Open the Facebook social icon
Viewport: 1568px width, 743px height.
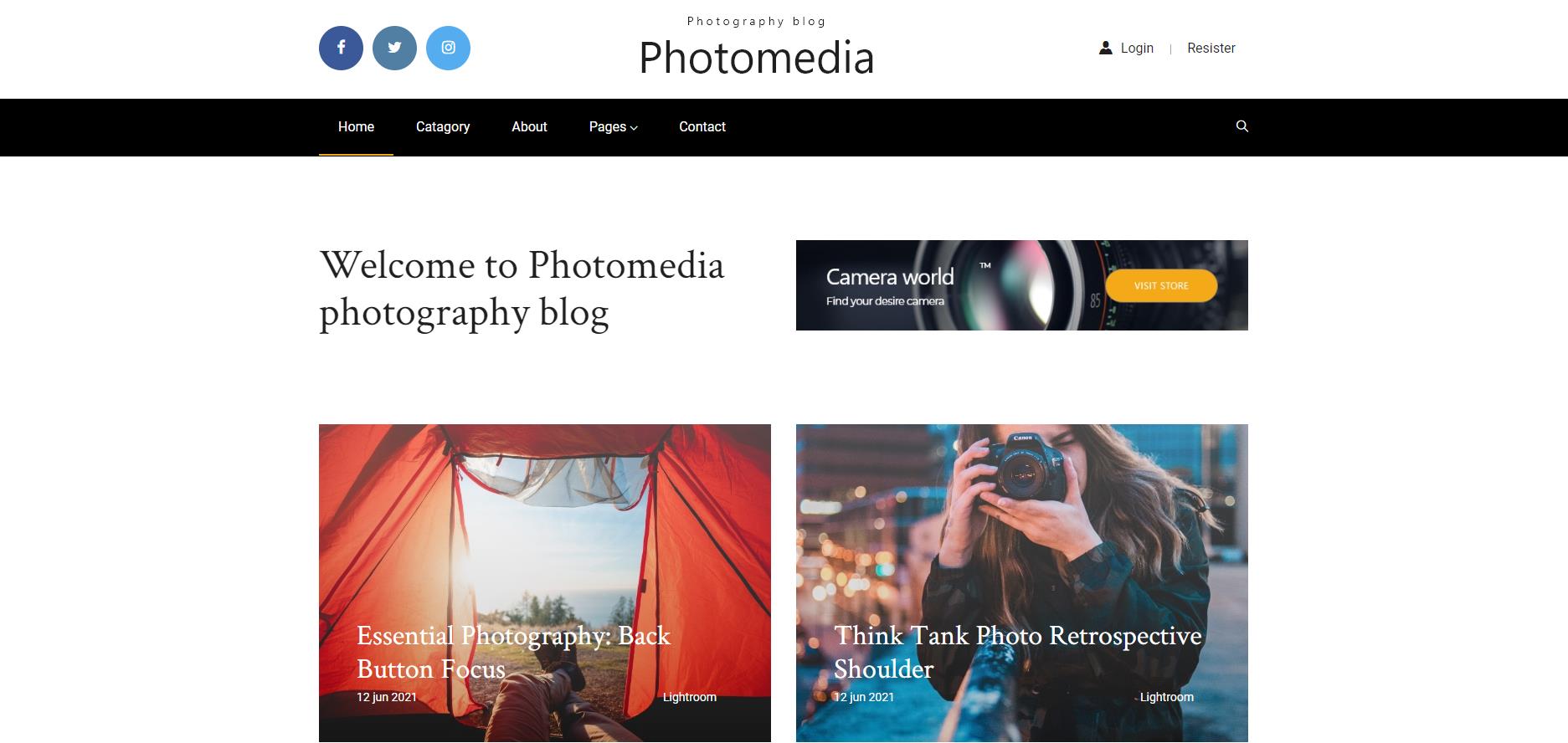[341, 48]
